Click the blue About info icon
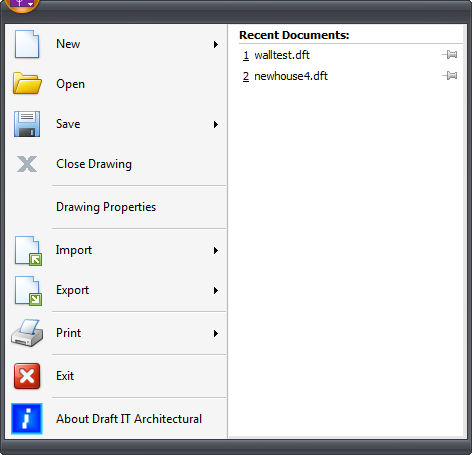 click(x=27, y=419)
